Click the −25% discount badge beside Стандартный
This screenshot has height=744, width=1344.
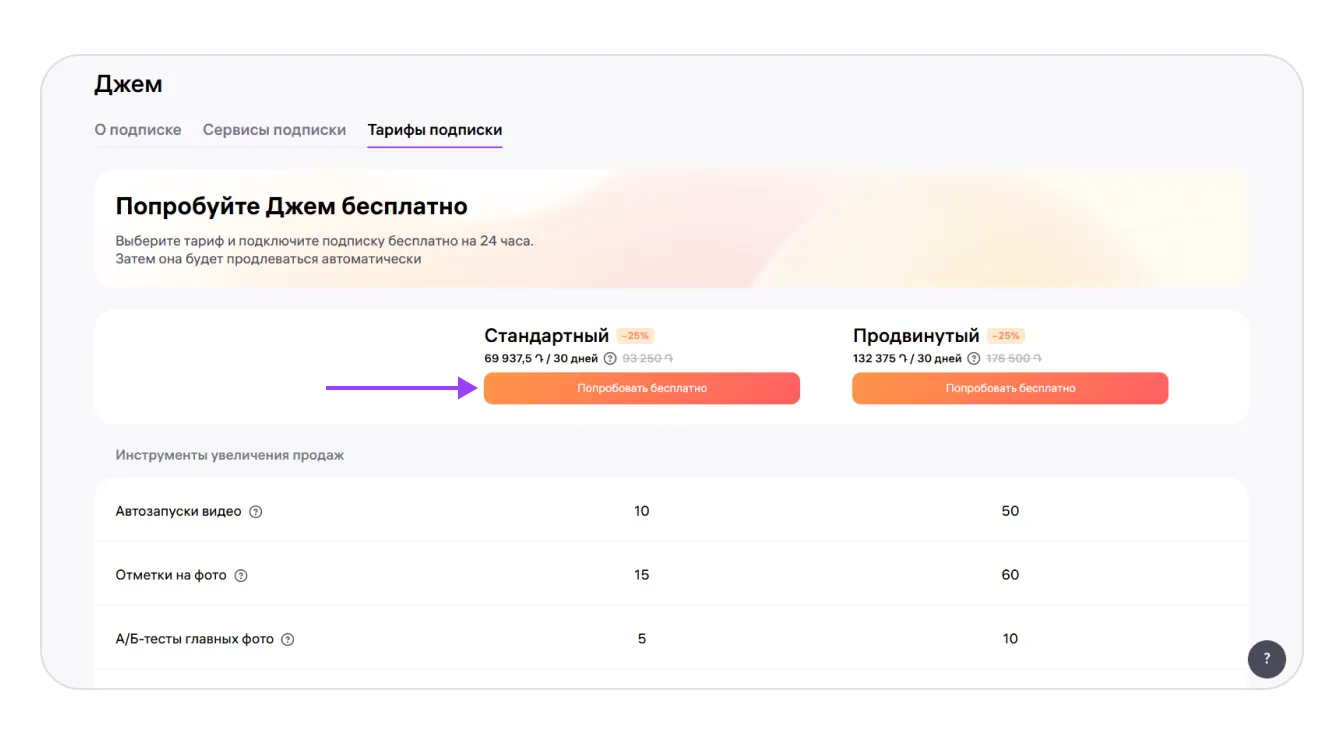(x=636, y=336)
